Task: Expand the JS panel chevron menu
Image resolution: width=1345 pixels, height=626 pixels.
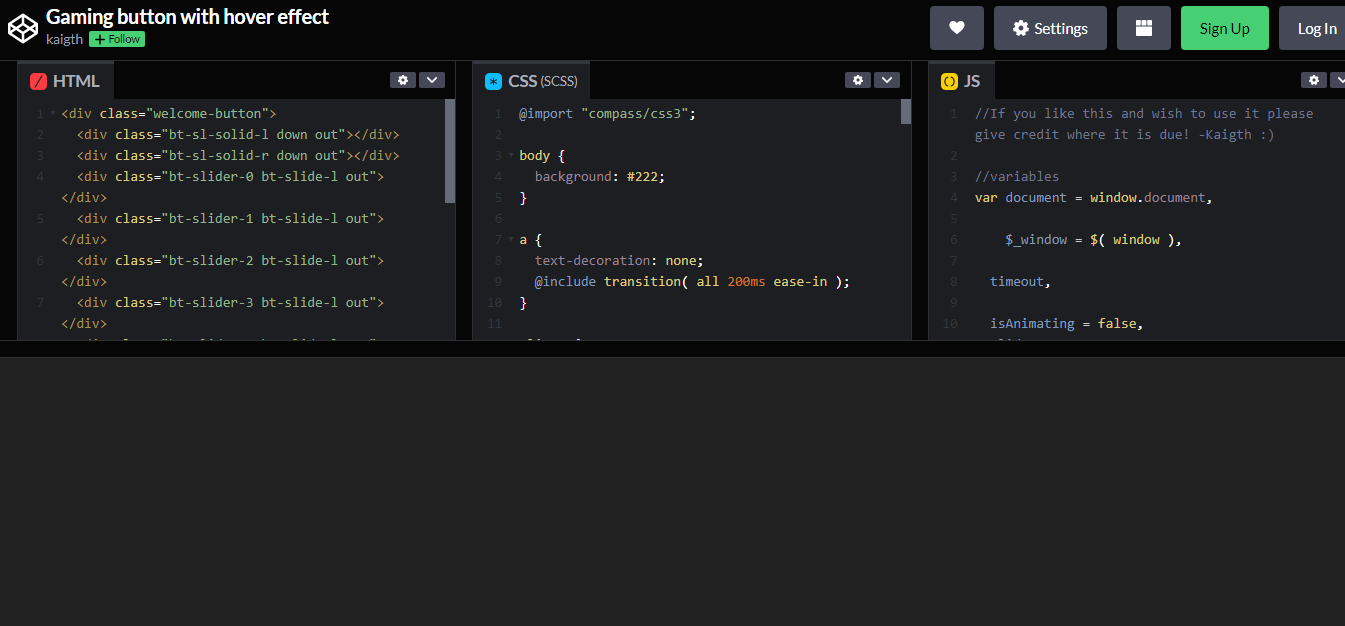Action: tap(1340, 79)
